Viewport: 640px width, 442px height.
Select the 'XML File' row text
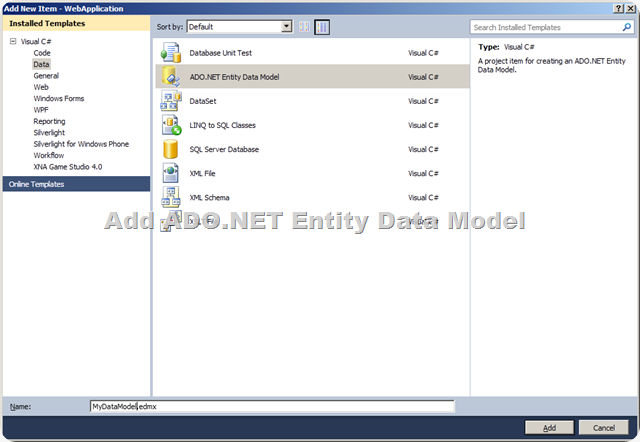(x=202, y=173)
